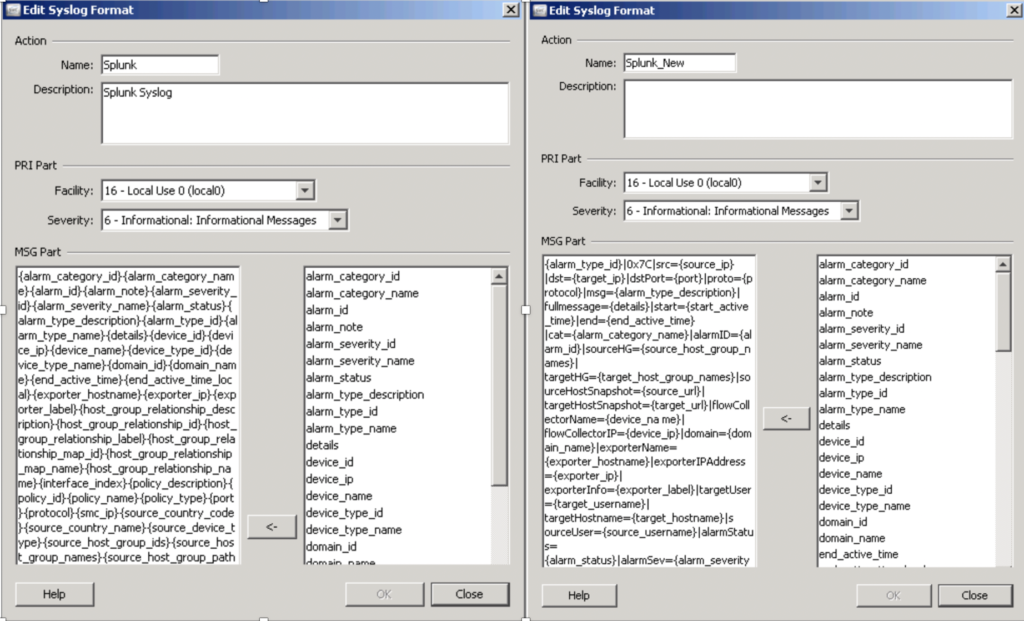Click Help button in left dialog
This screenshot has height=621, width=1024.
click(x=54, y=594)
